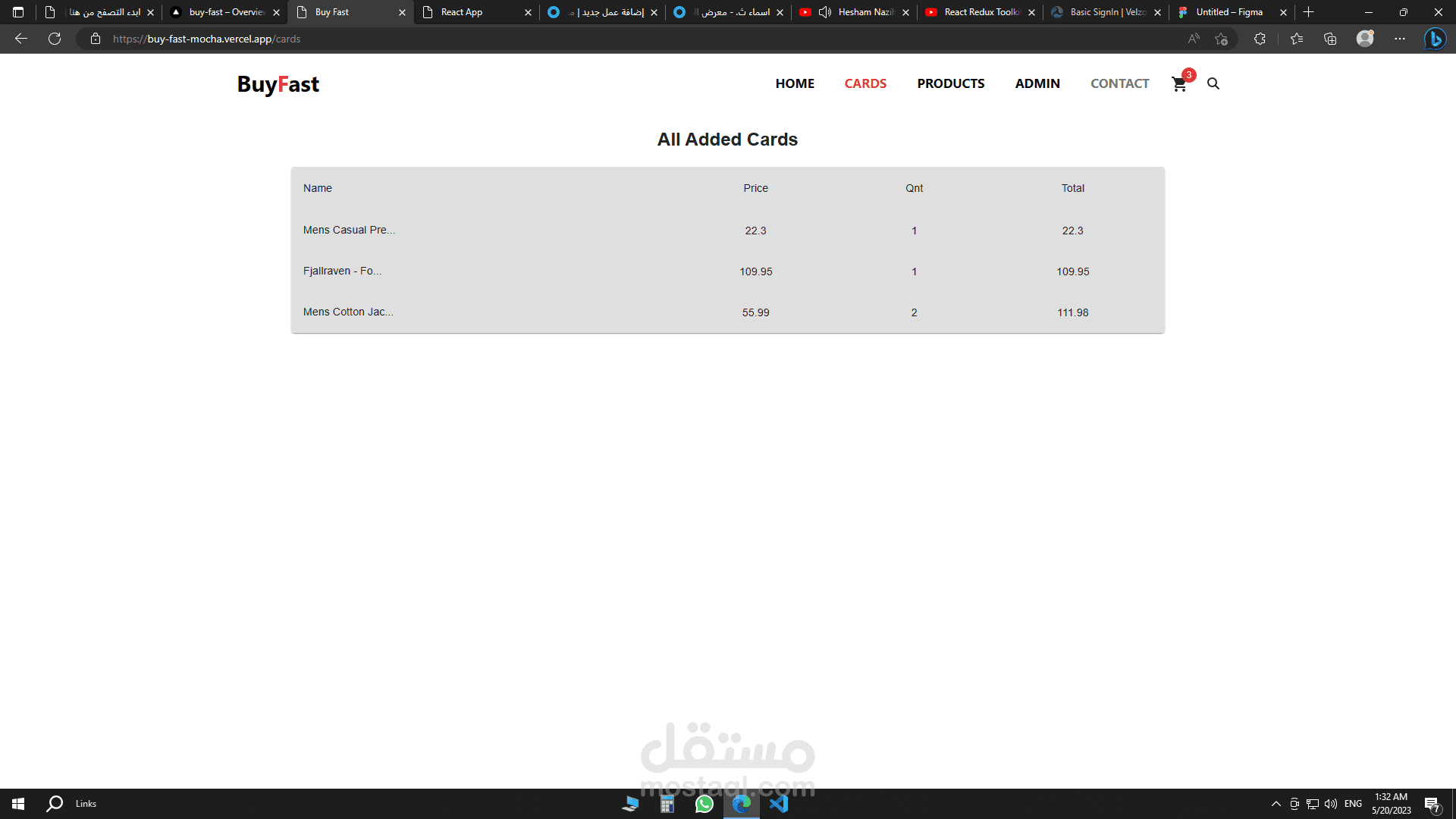Toggle speaker volume in system tray

[1331, 804]
